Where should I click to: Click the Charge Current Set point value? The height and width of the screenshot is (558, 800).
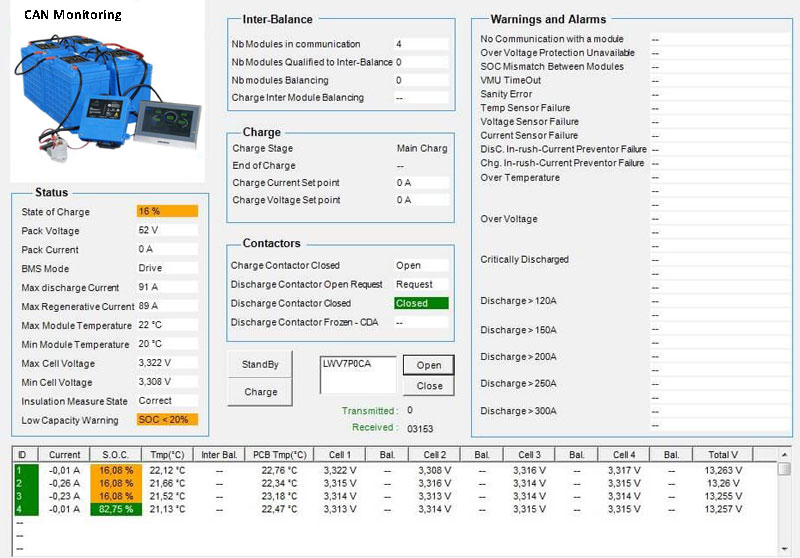(422, 183)
